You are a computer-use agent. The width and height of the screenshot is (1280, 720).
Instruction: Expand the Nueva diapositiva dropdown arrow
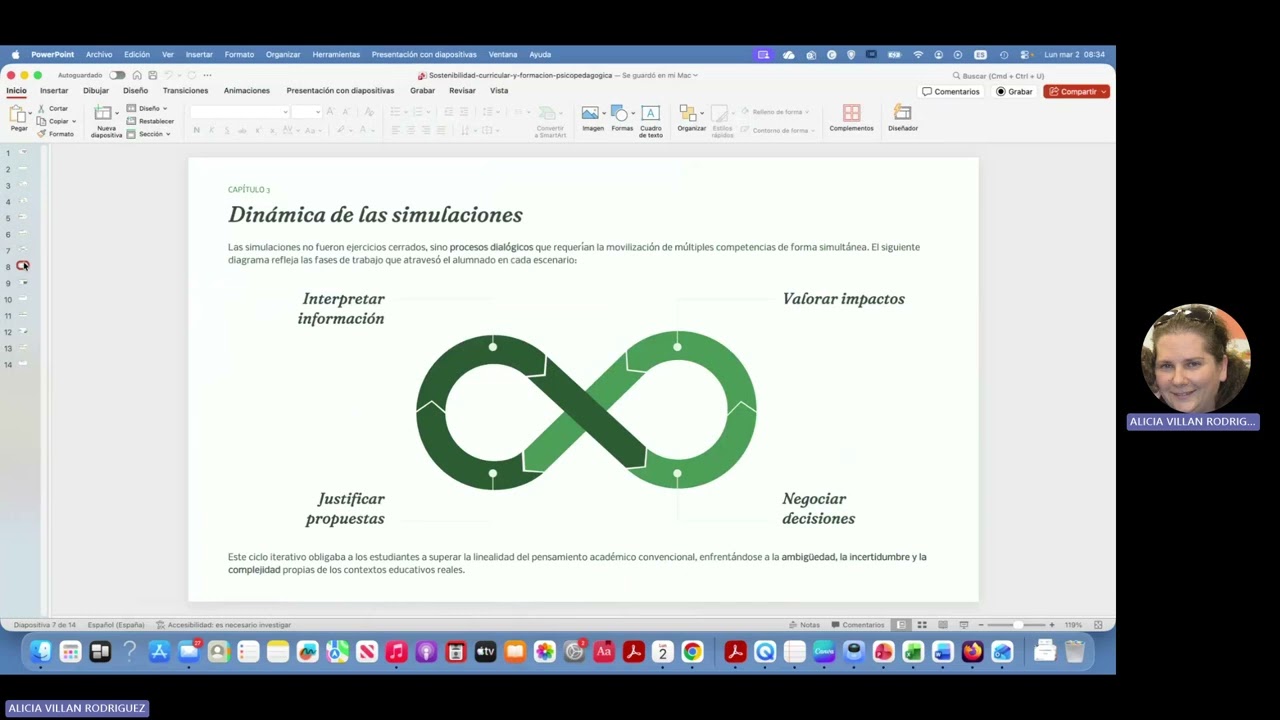[117, 113]
